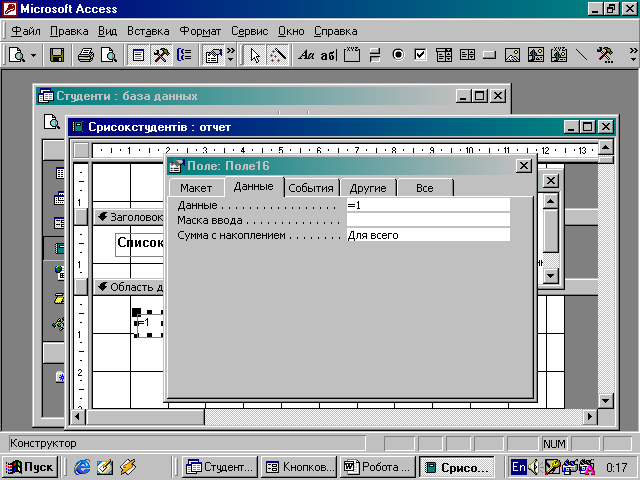Open the Окно menu
Image resolution: width=640 pixels, height=480 pixels.
click(x=291, y=31)
